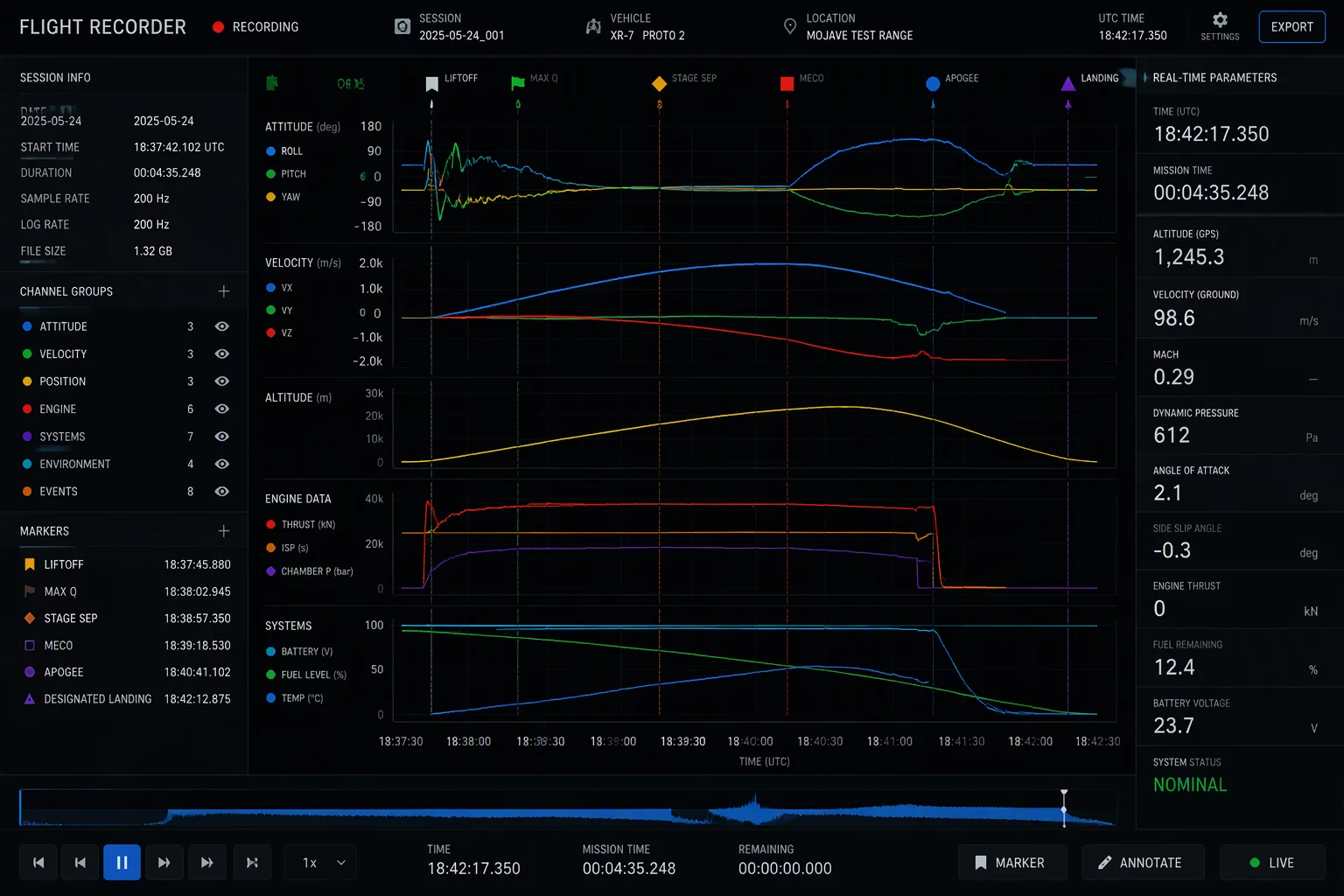
Task: Select the MECO red square above the charts
Action: tap(787, 83)
